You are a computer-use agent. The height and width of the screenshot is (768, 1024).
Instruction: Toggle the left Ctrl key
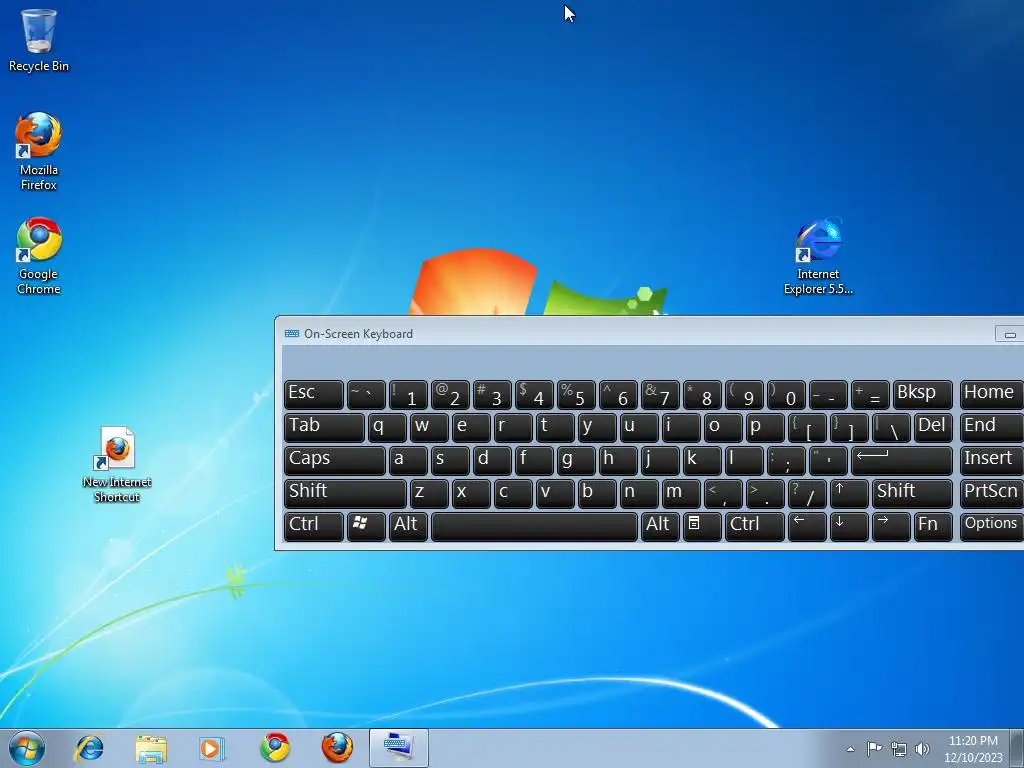tap(314, 526)
